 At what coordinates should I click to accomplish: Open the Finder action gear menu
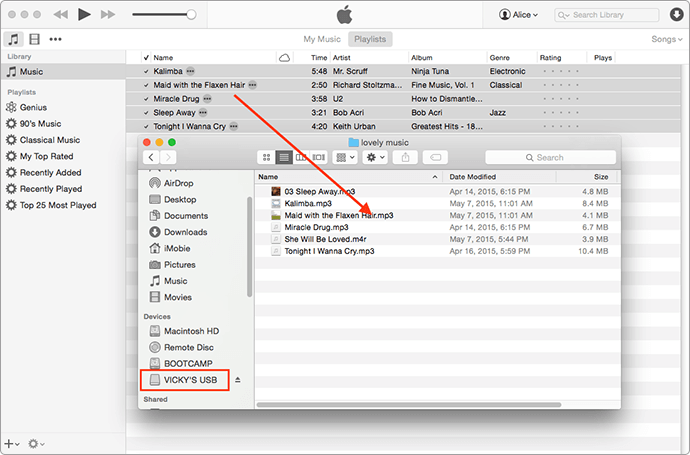375,158
